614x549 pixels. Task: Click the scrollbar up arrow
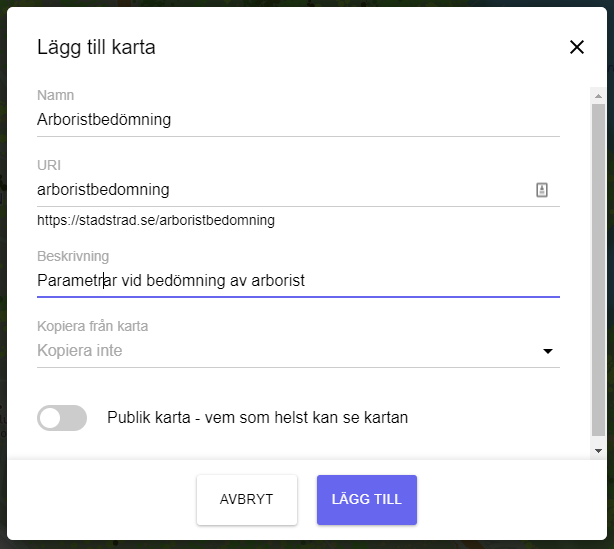[598, 96]
